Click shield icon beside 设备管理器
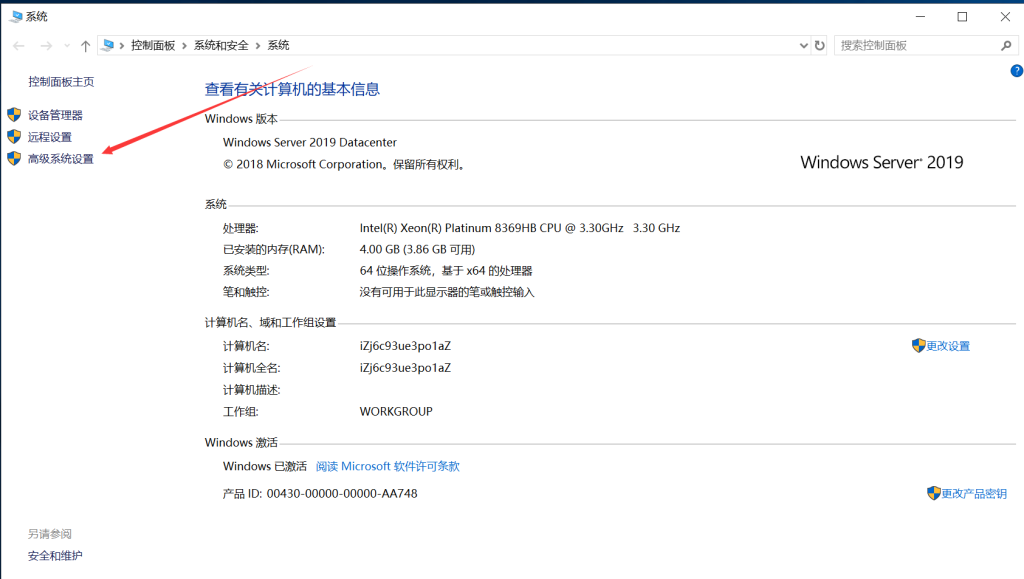Image resolution: width=1024 pixels, height=579 pixels. pyautogui.click(x=14, y=115)
